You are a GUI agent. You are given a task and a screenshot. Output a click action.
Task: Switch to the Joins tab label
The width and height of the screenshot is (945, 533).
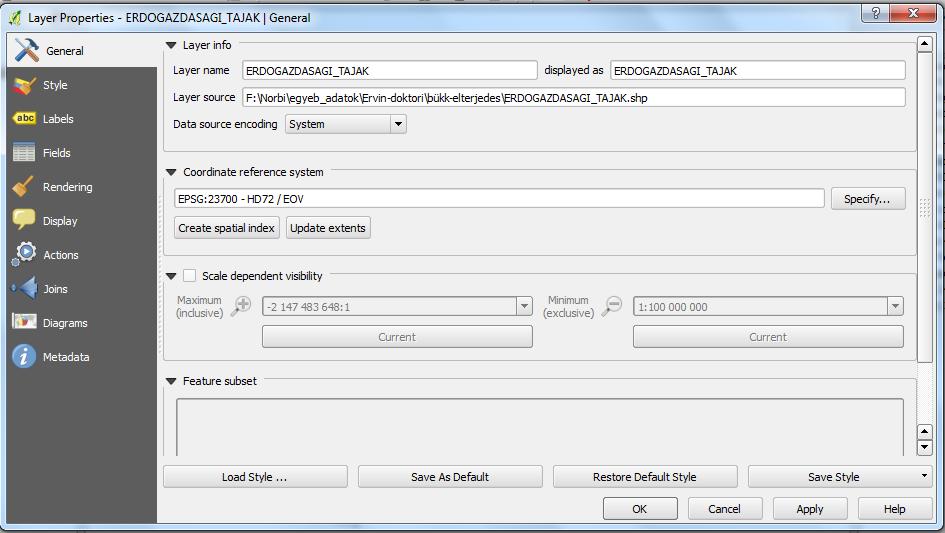pyautogui.click(x=55, y=289)
